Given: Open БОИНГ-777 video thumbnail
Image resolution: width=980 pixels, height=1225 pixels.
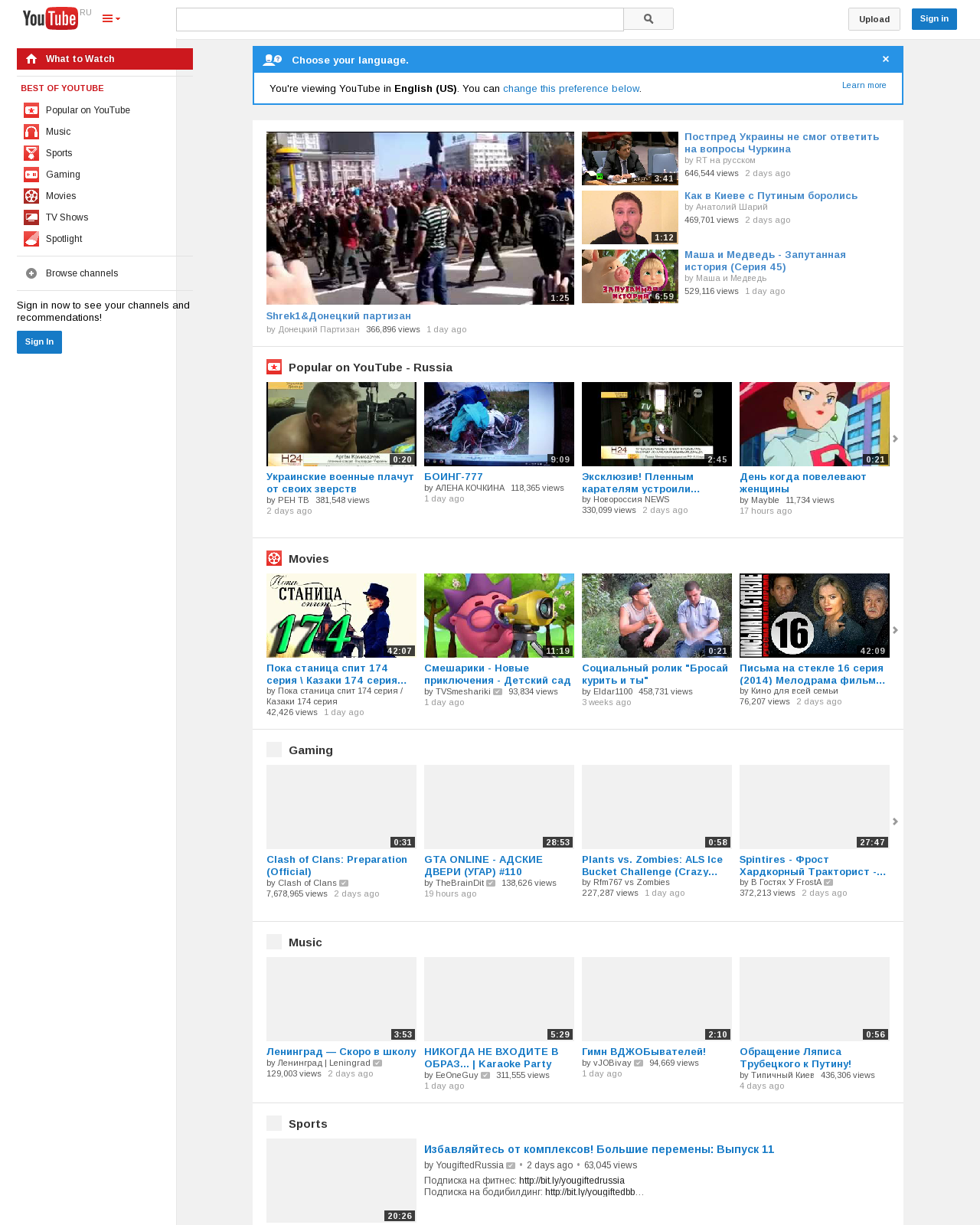Looking at the screenshot, I should point(499,424).
